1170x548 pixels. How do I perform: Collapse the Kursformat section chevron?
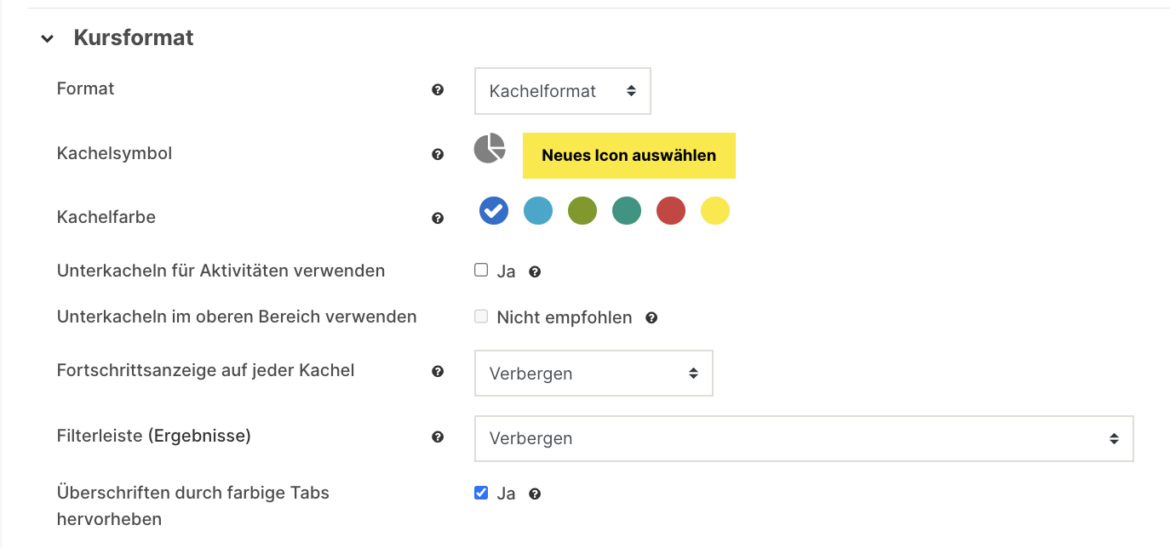[x=47, y=39]
